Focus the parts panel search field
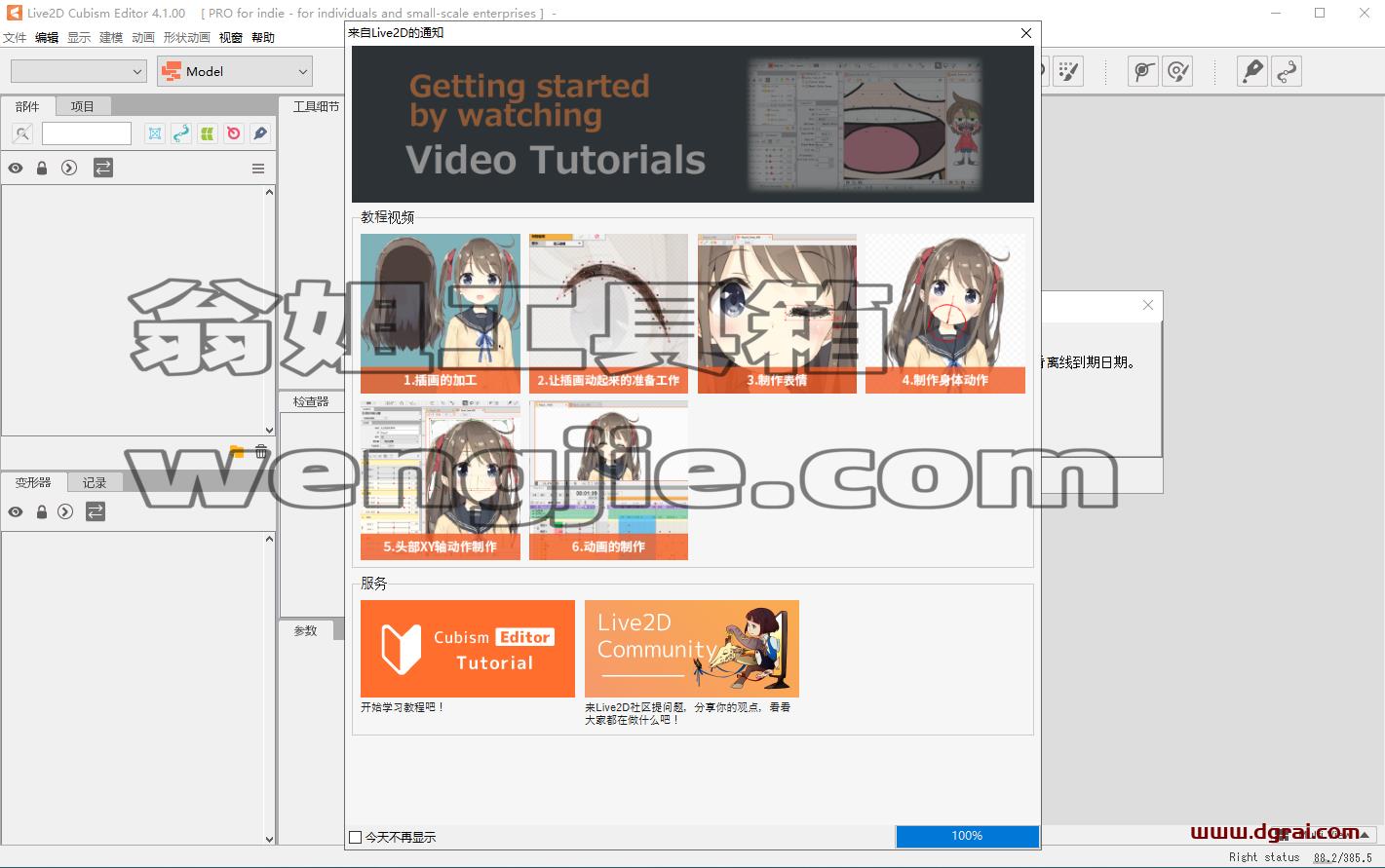This screenshot has width=1385, height=868. click(x=87, y=133)
